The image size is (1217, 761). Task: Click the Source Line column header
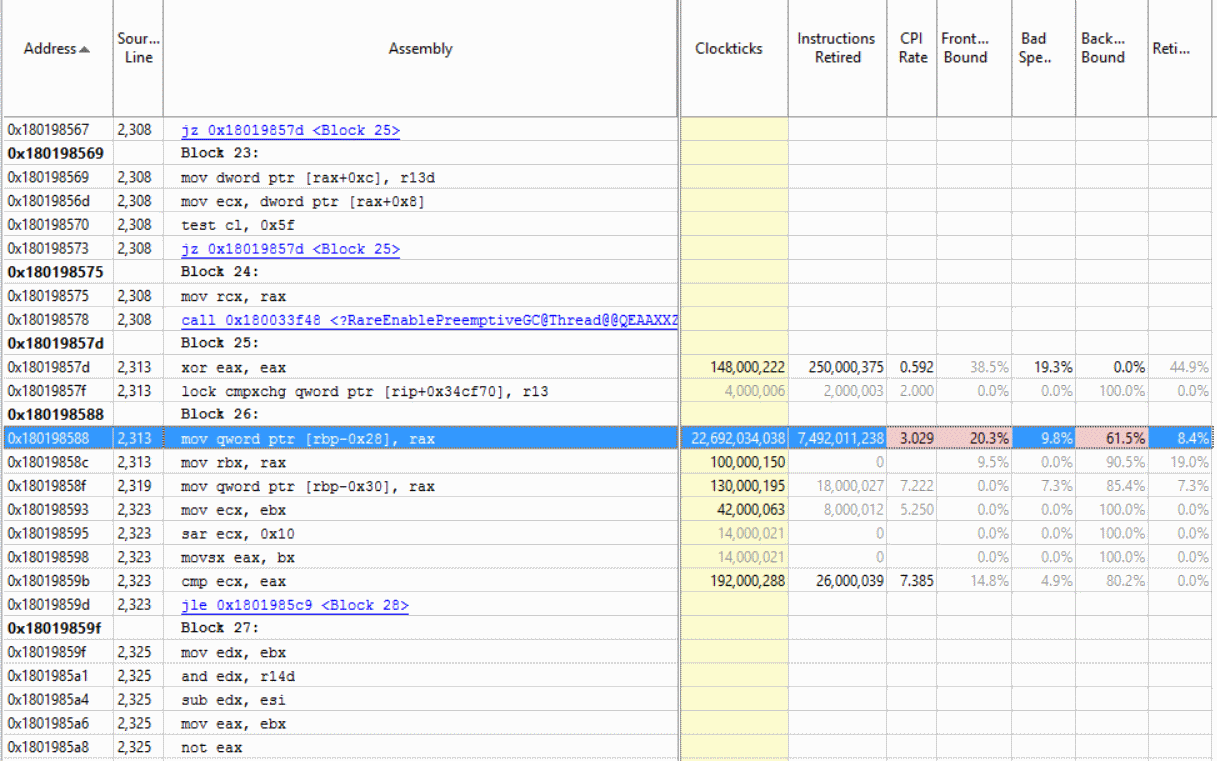click(x=136, y=48)
